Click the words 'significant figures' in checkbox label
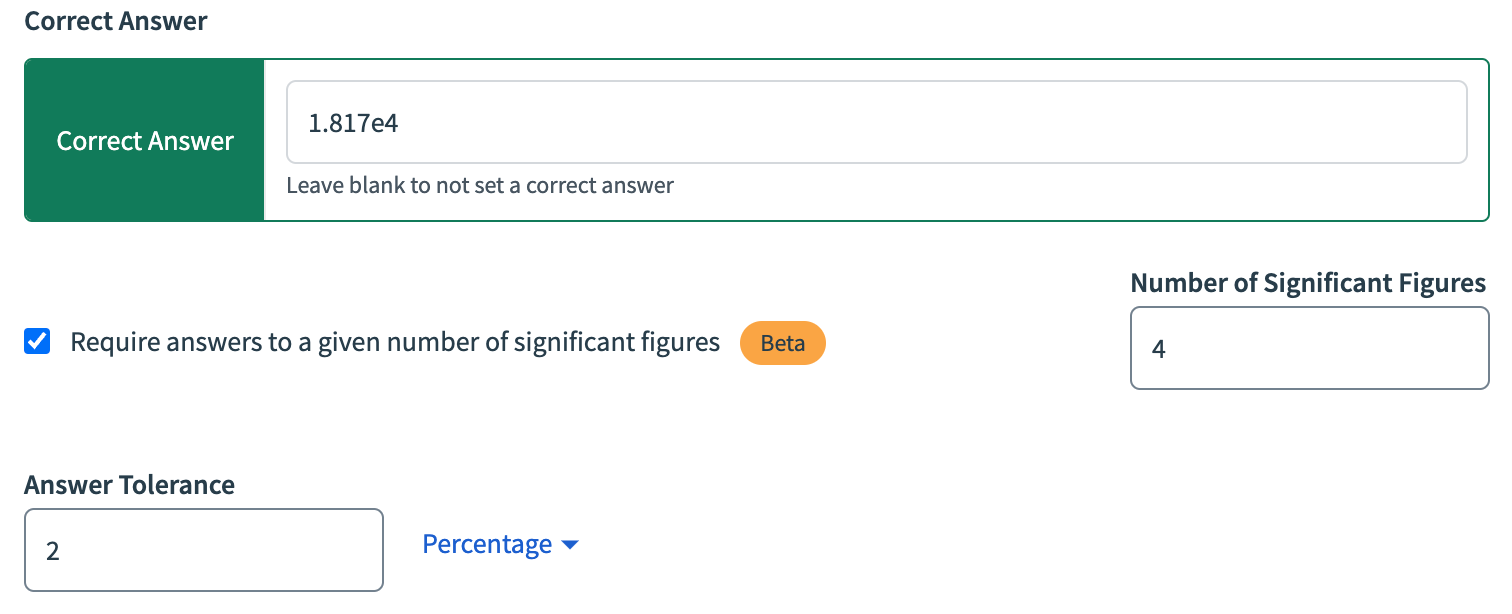The image size is (1512, 614). [x=617, y=343]
